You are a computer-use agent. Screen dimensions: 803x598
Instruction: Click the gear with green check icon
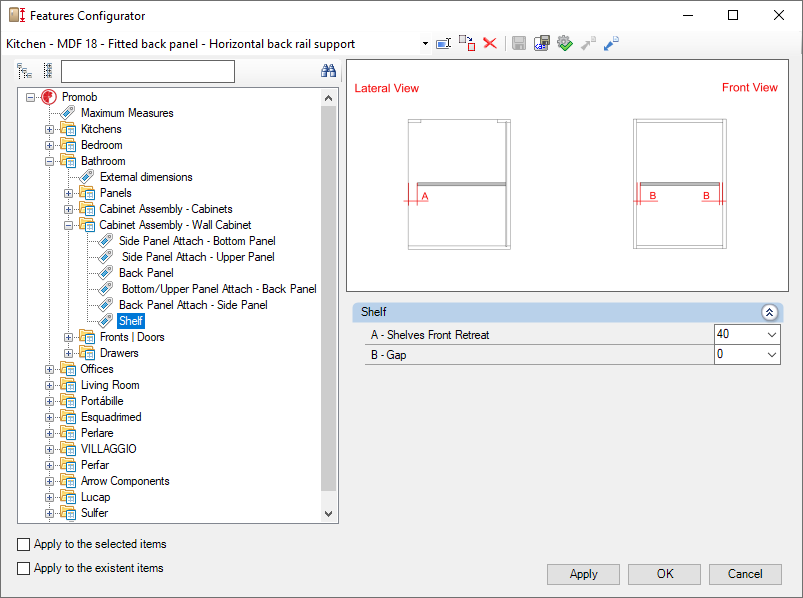click(565, 44)
